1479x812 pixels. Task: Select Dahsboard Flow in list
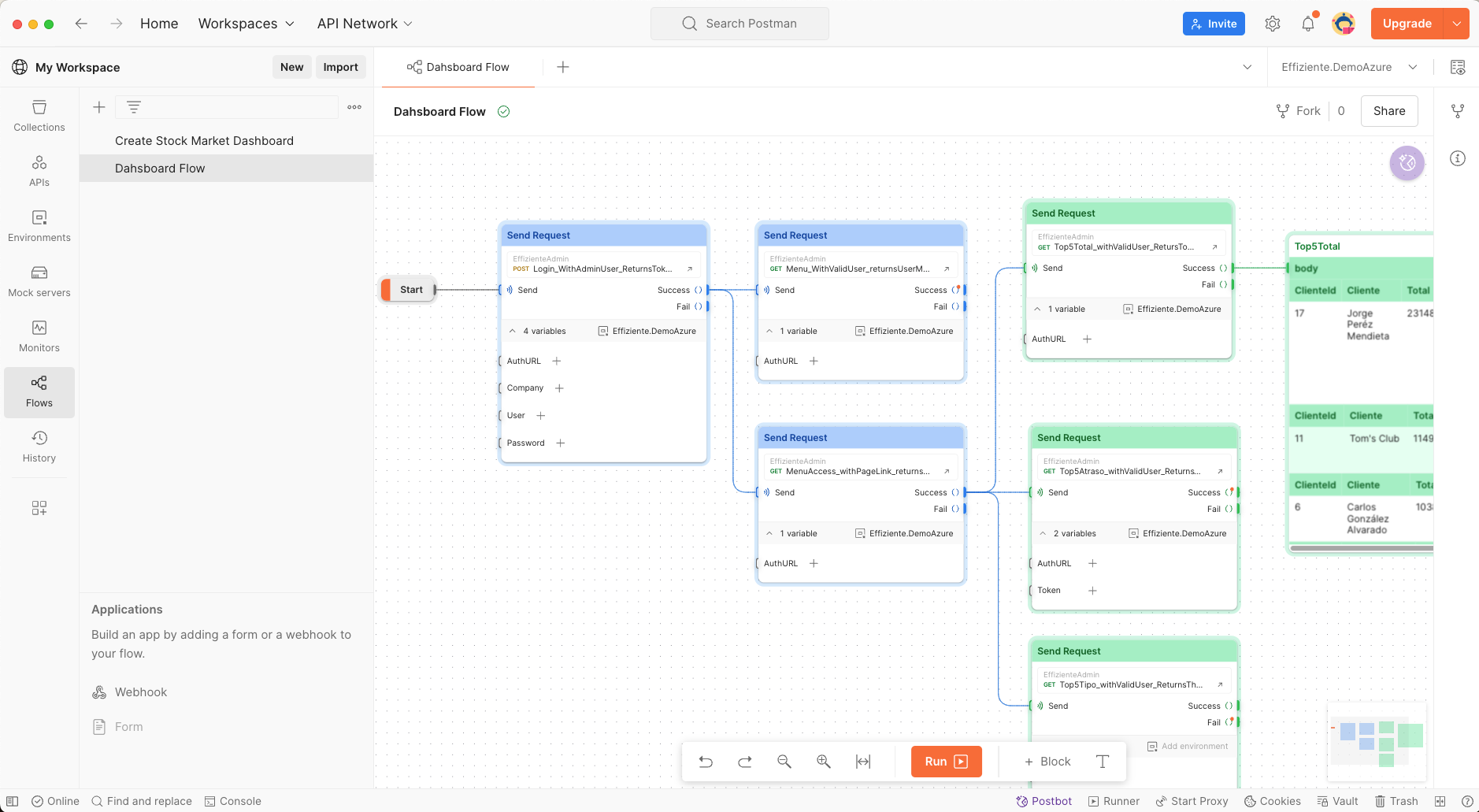click(227, 169)
